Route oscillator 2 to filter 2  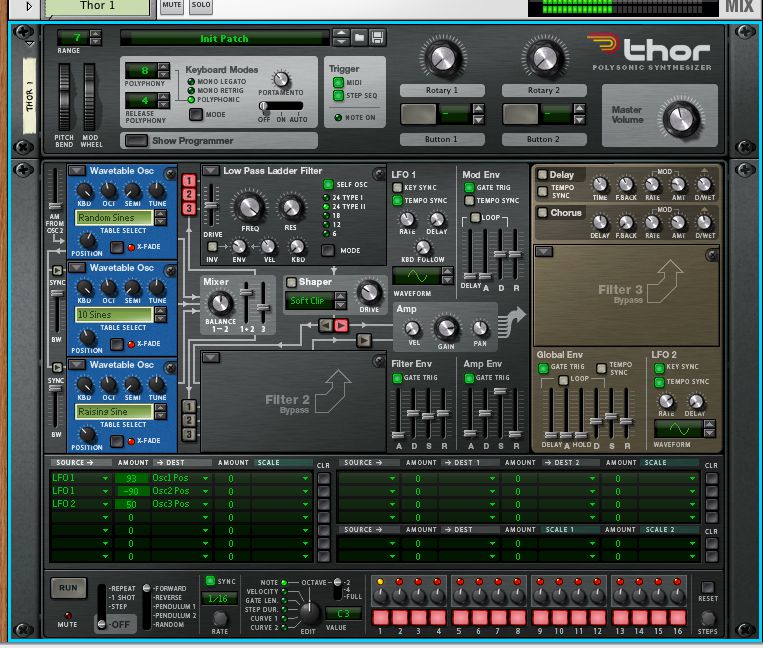pyautogui.click(x=189, y=420)
